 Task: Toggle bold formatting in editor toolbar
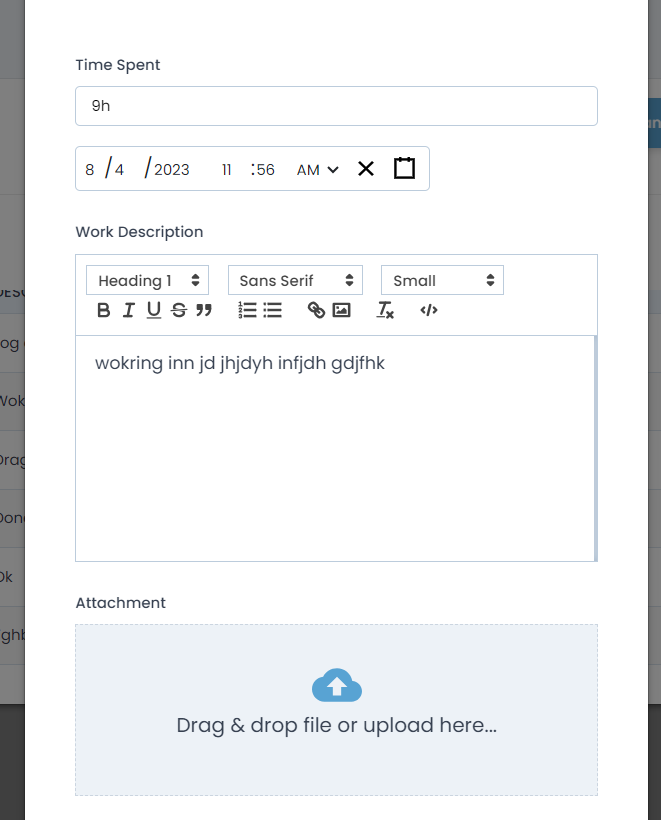(x=103, y=311)
